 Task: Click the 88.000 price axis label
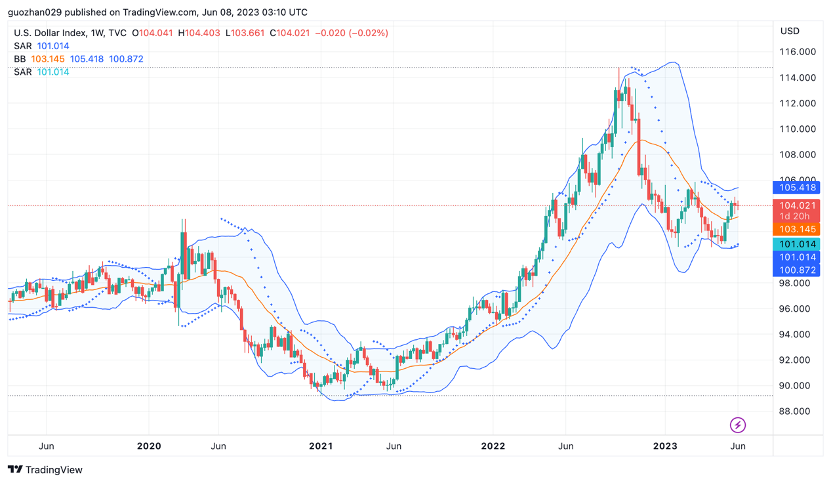797,411
